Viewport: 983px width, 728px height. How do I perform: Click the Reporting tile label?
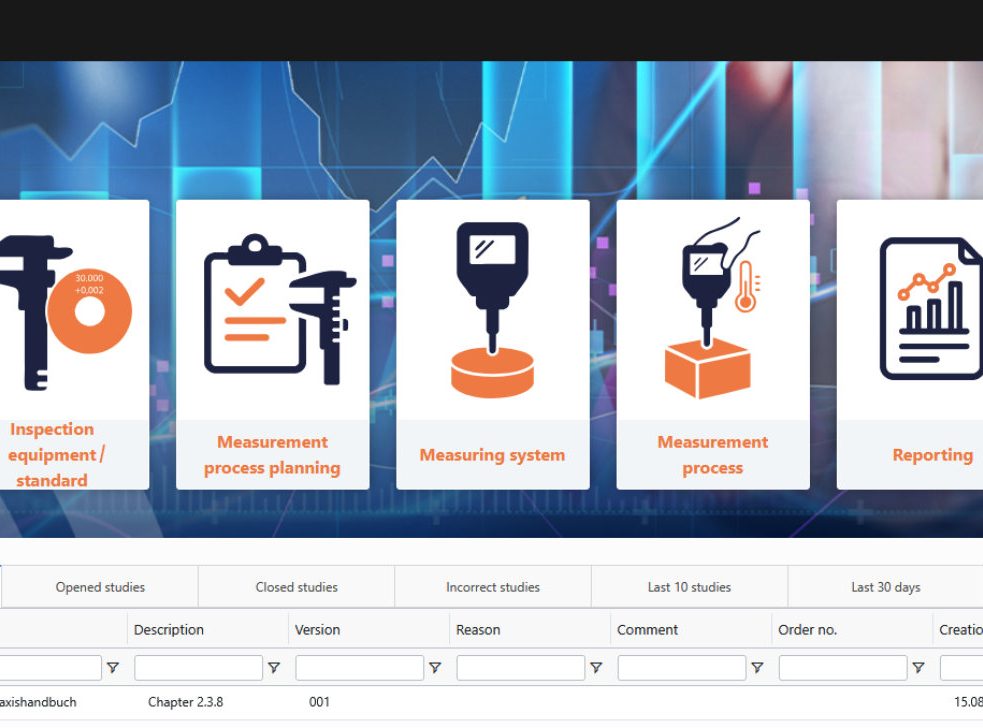coord(932,455)
